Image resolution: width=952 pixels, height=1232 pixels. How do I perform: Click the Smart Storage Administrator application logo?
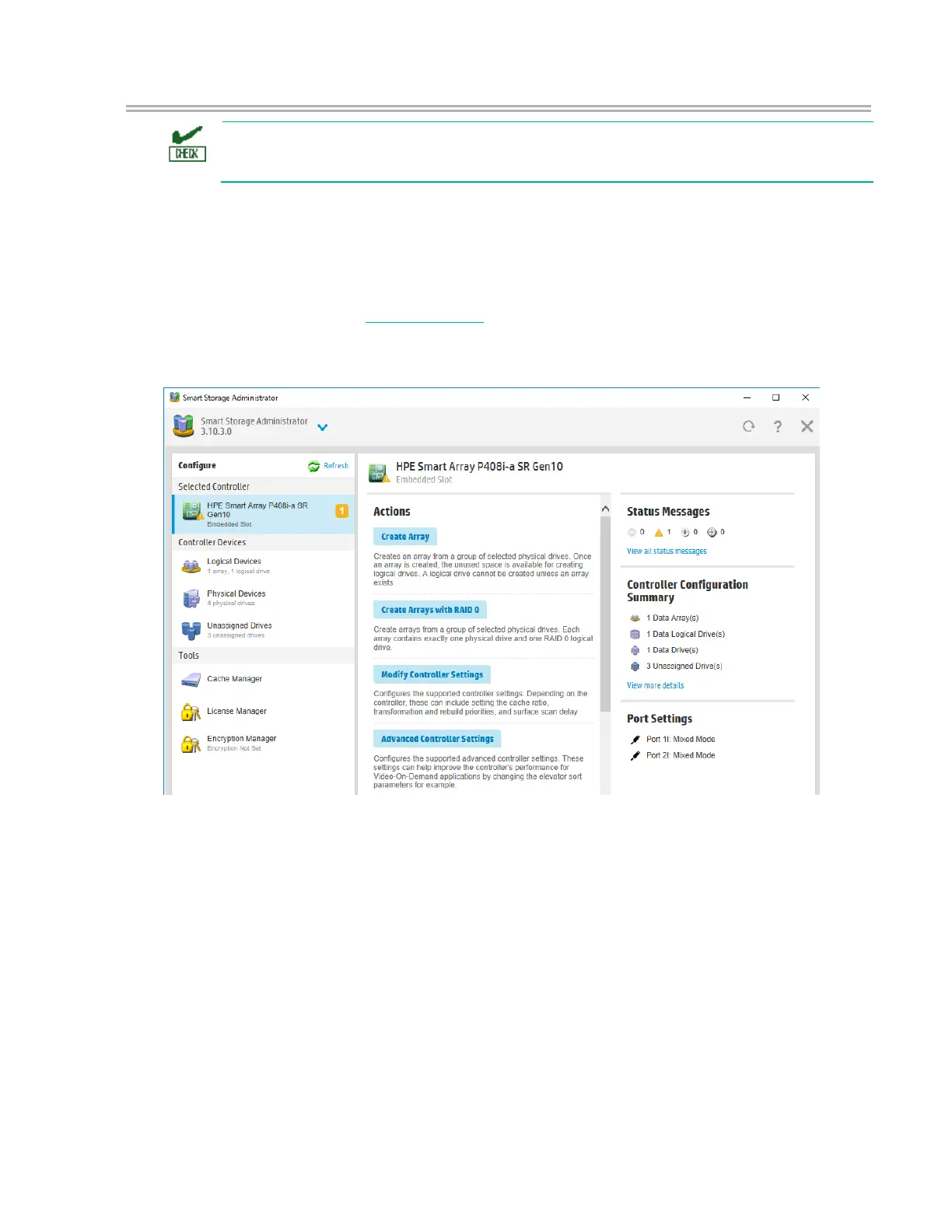click(x=184, y=425)
